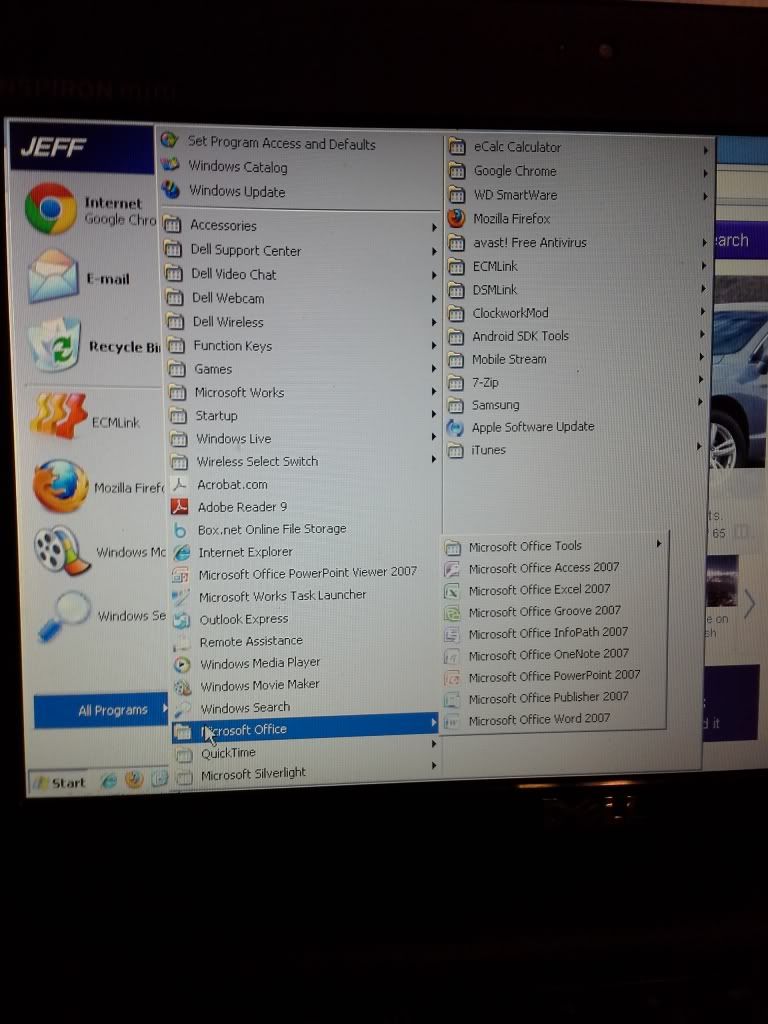The width and height of the screenshot is (768, 1024).
Task: Click the Start button
Action: coord(59,782)
